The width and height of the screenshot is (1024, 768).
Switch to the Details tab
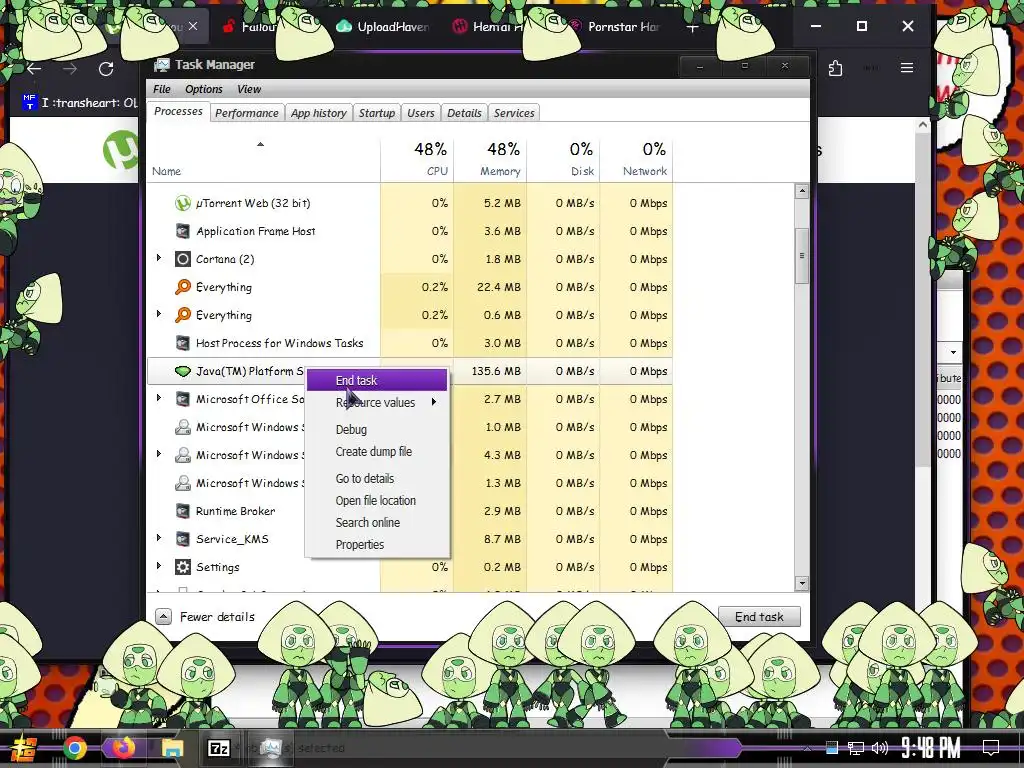click(x=464, y=113)
